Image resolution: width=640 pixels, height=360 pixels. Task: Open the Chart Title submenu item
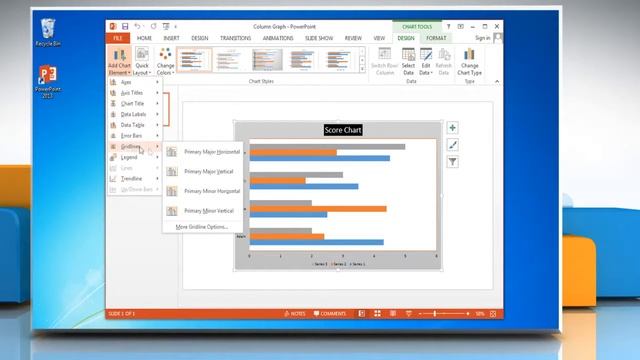pos(135,103)
